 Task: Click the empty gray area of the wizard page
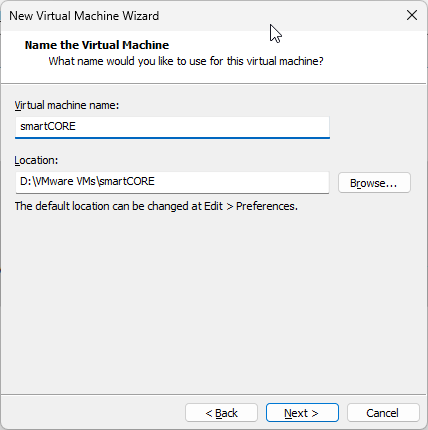pos(213,300)
